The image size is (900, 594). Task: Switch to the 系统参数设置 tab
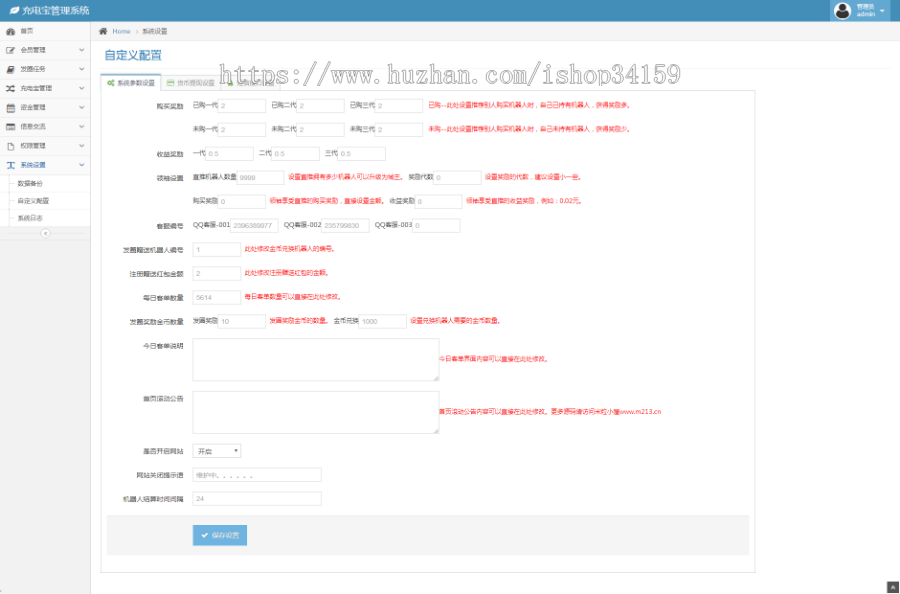tap(131, 83)
